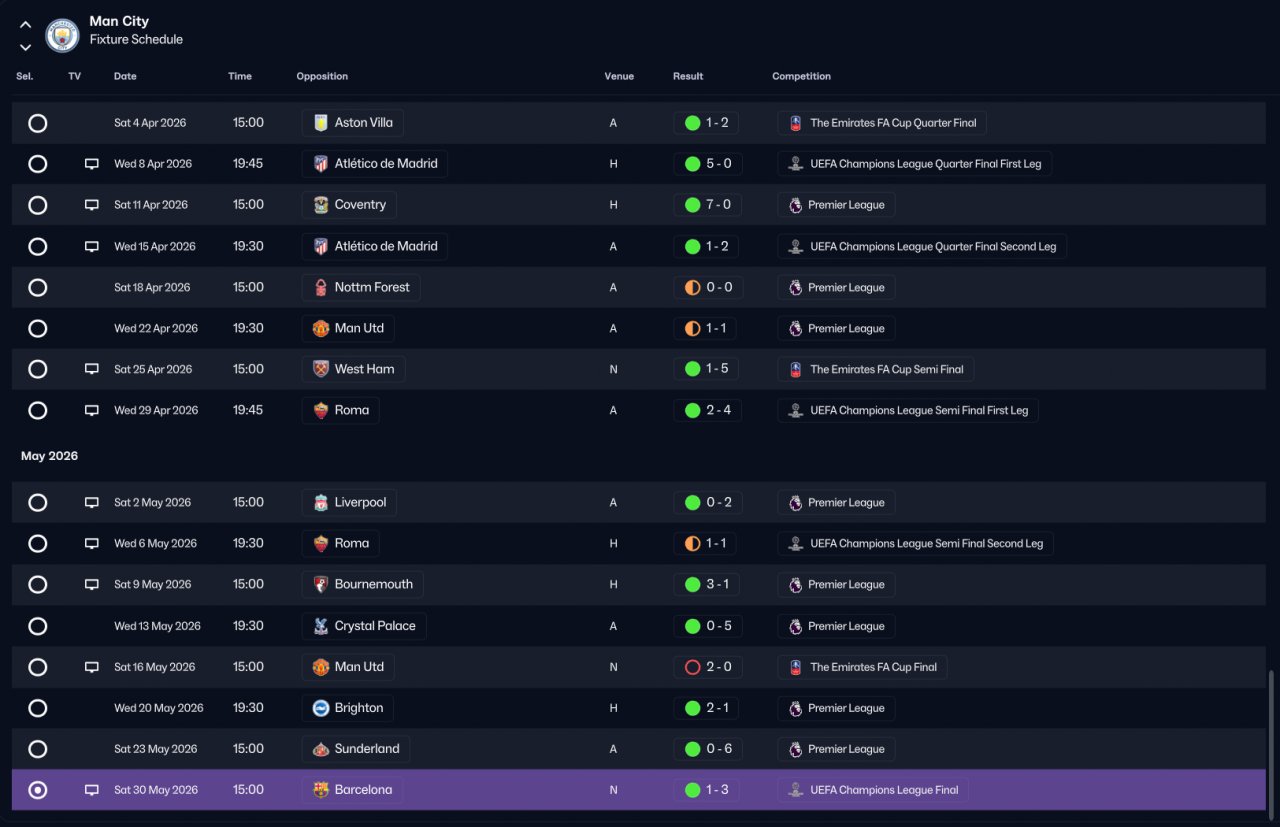
Task: Click the vertical scrollbar thumb
Action: pyautogui.click(x=1272, y=742)
